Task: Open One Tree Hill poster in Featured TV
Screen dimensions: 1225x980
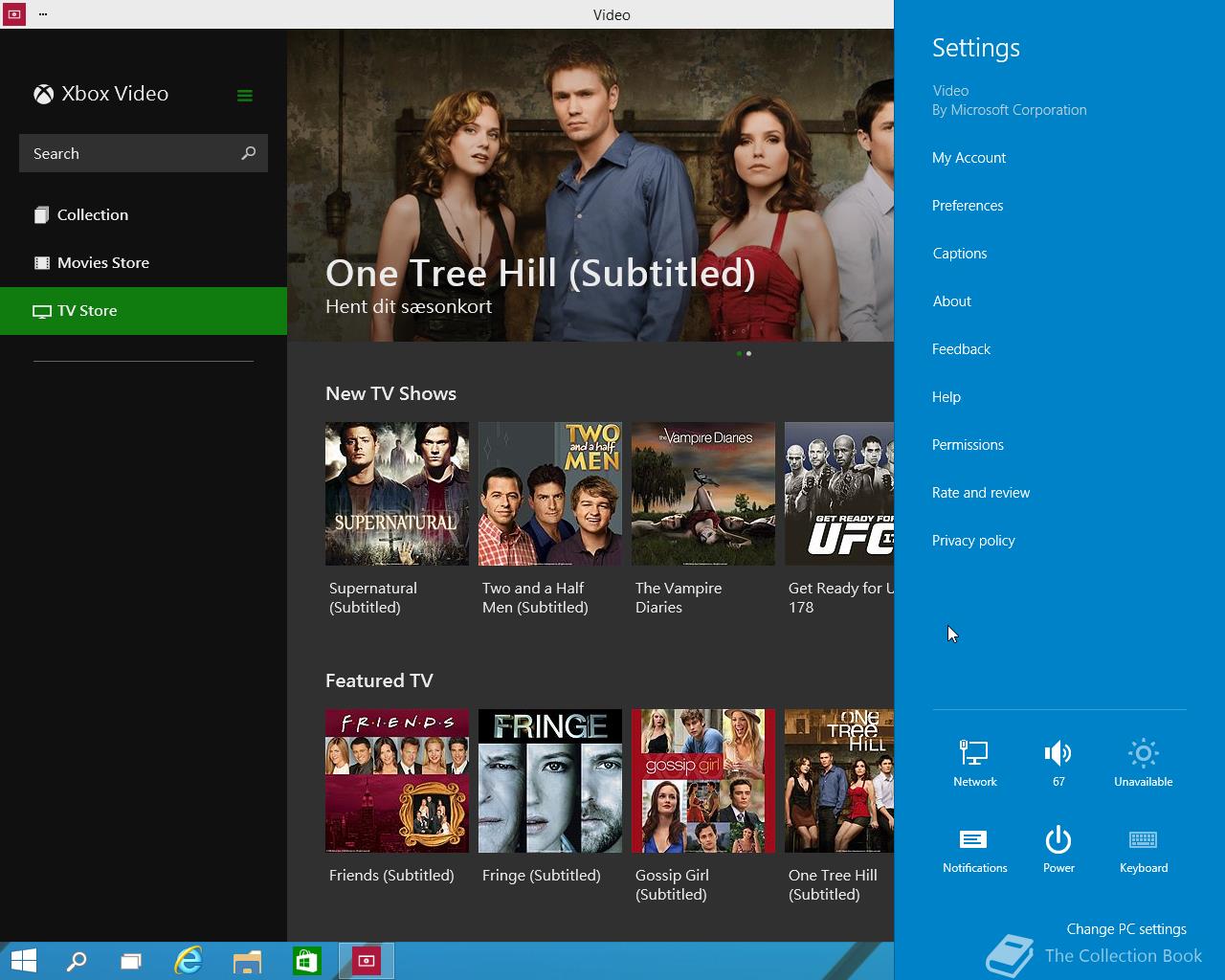Action: click(x=839, y=781)
